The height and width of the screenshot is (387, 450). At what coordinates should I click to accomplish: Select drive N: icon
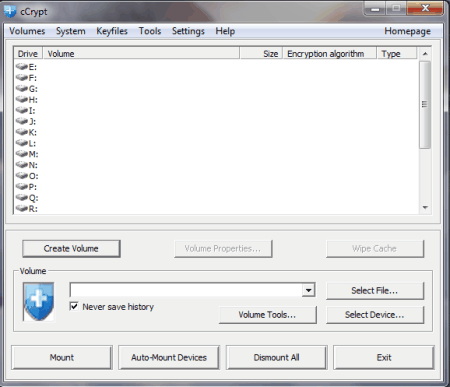pos(22,165)
